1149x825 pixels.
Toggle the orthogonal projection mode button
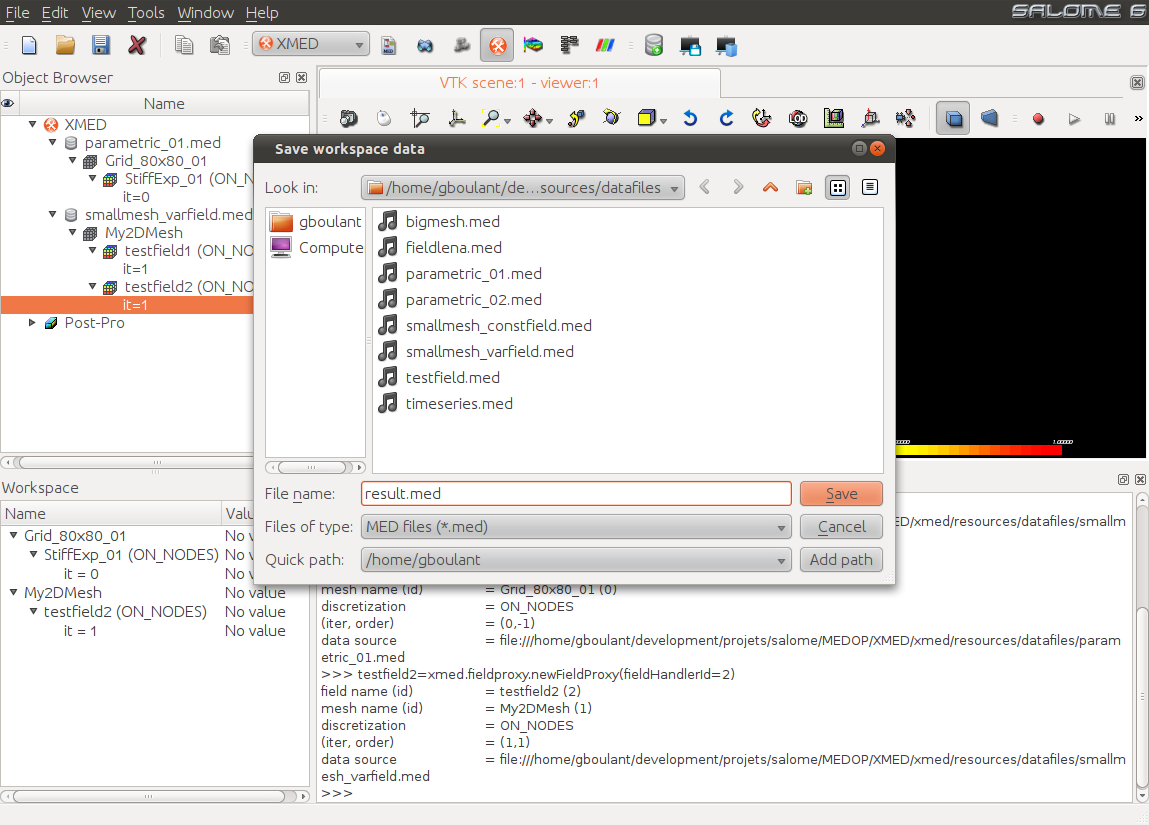click(x=953, y=118)
